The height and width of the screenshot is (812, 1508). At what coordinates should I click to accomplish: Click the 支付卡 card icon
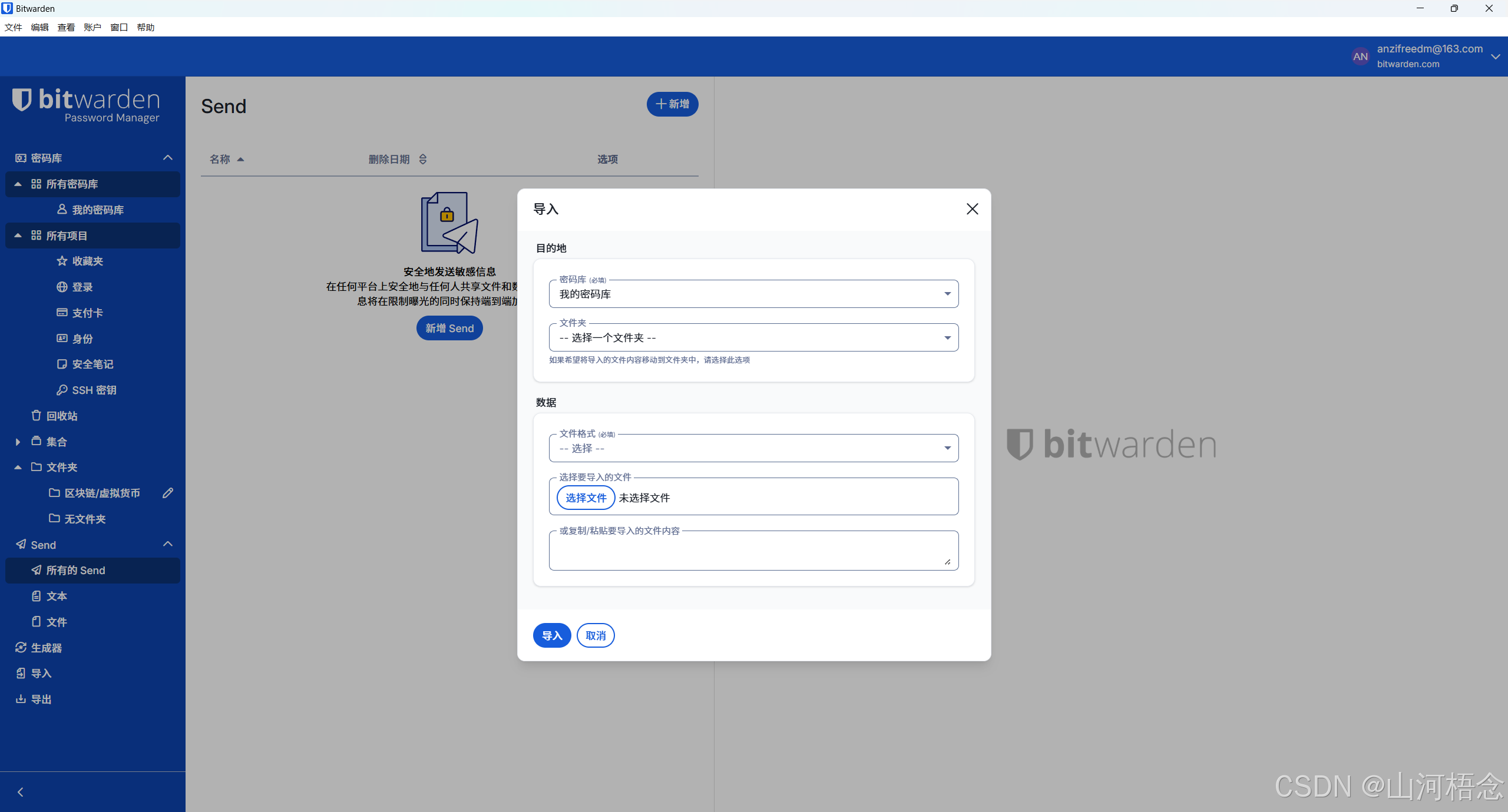(62, 313)
